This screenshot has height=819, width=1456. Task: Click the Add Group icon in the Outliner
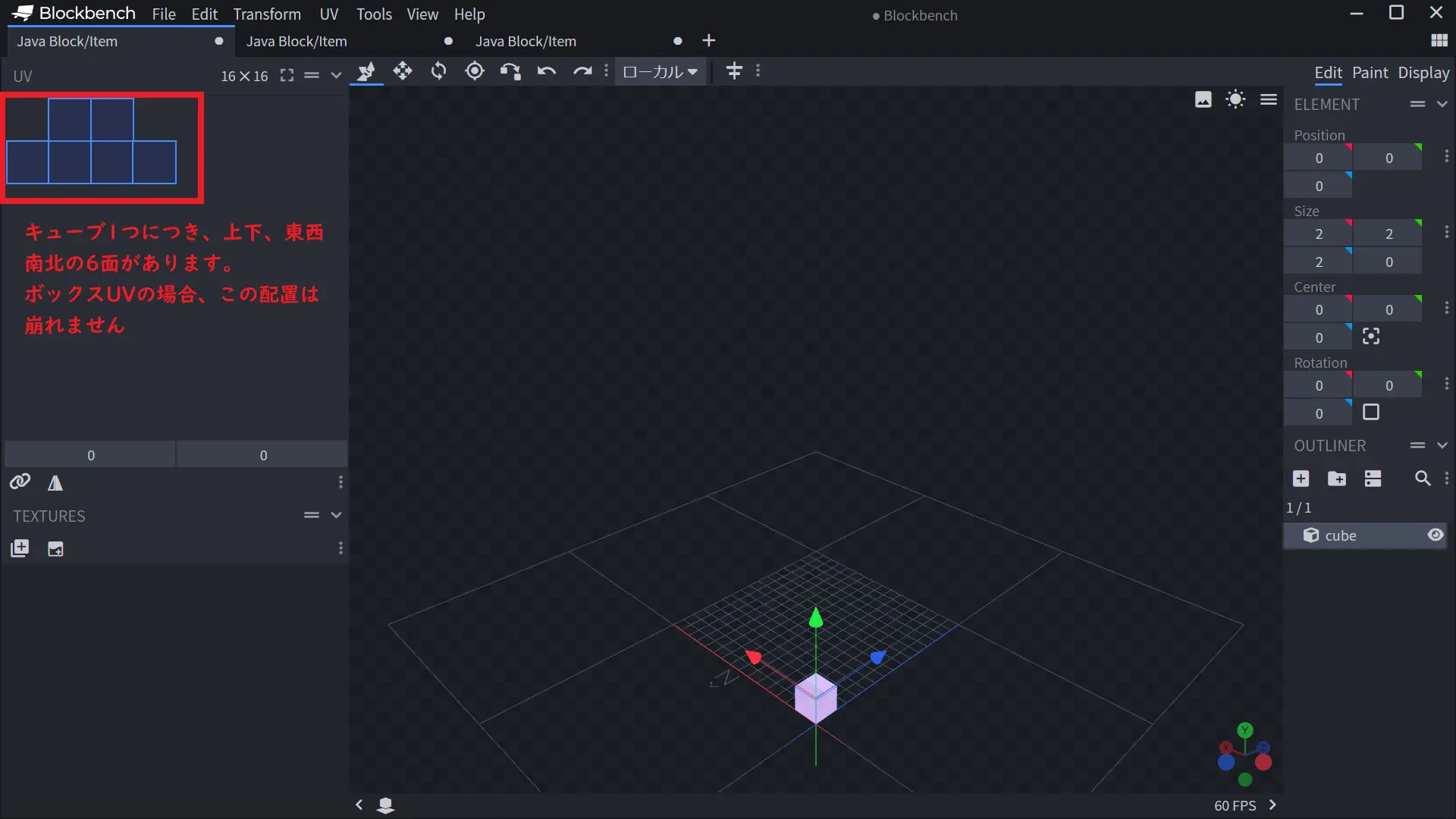click(x=1337, y=479)
